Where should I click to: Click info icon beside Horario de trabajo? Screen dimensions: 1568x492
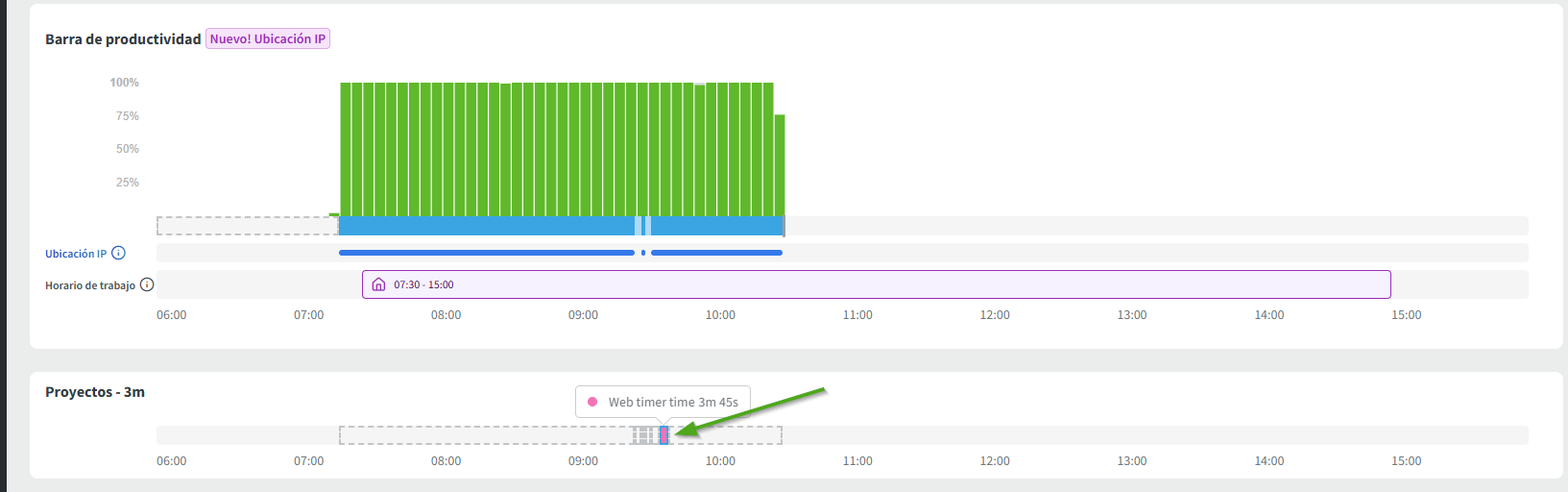(147, 285)
